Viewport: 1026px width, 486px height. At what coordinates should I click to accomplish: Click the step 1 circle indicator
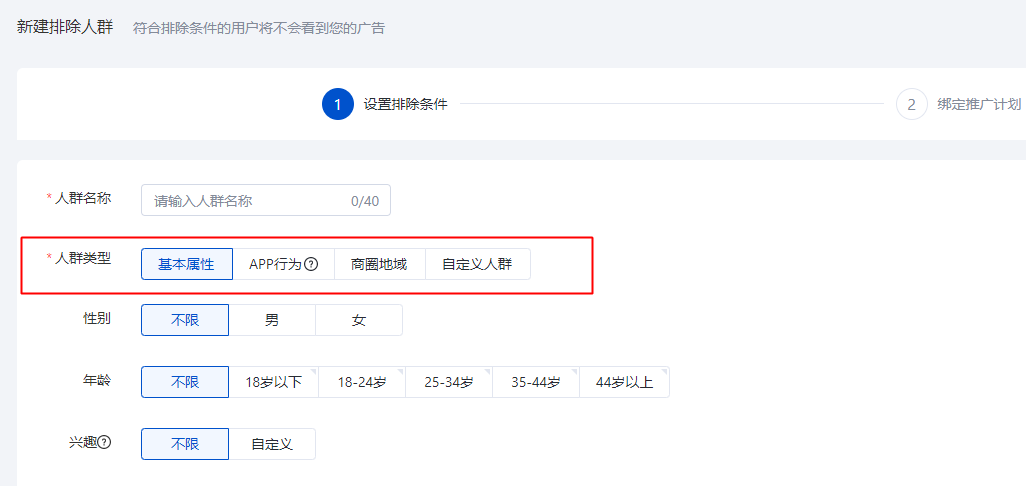(338, 104)
